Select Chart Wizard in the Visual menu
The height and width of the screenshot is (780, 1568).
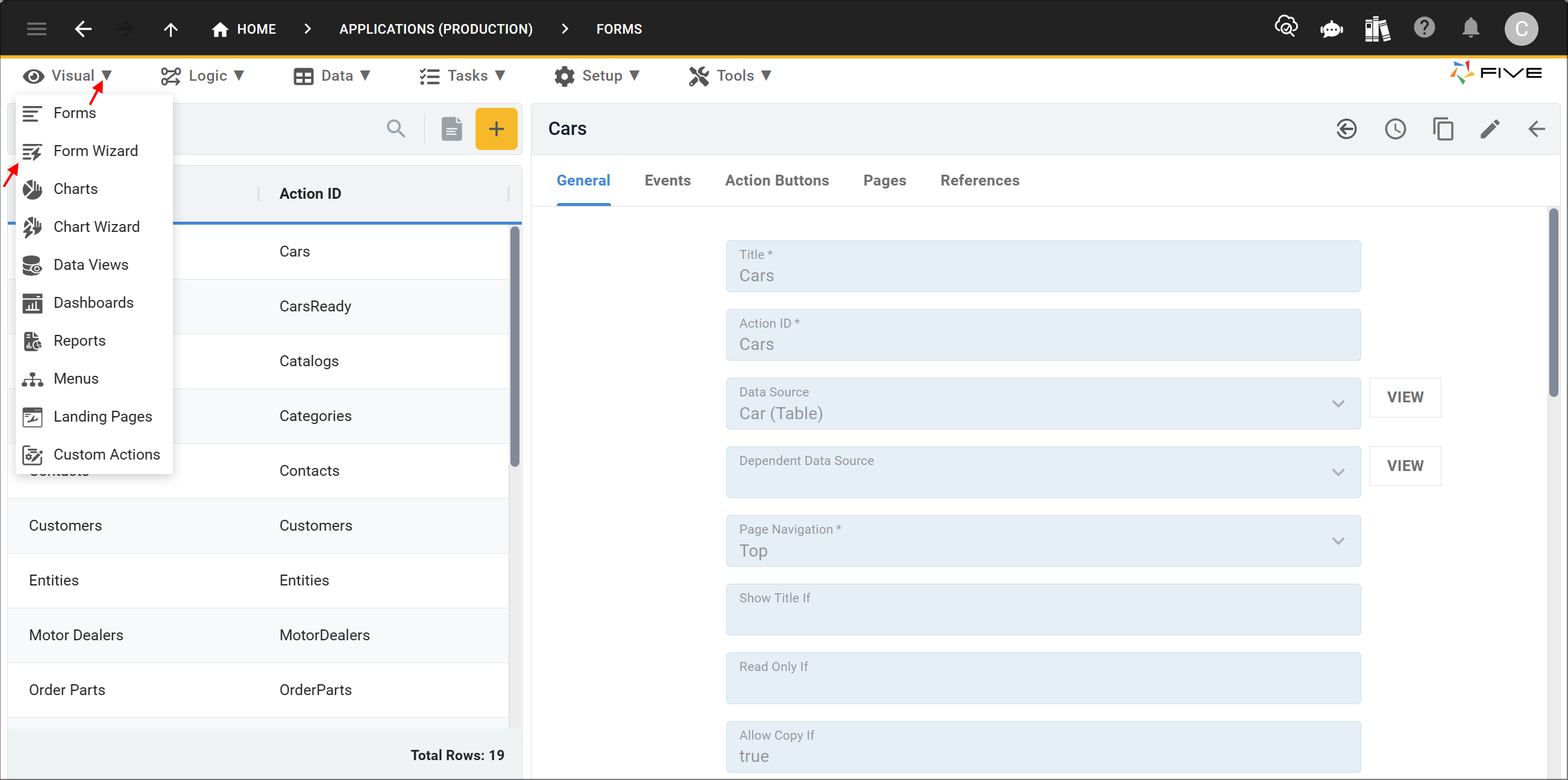[x=95, y=227]
